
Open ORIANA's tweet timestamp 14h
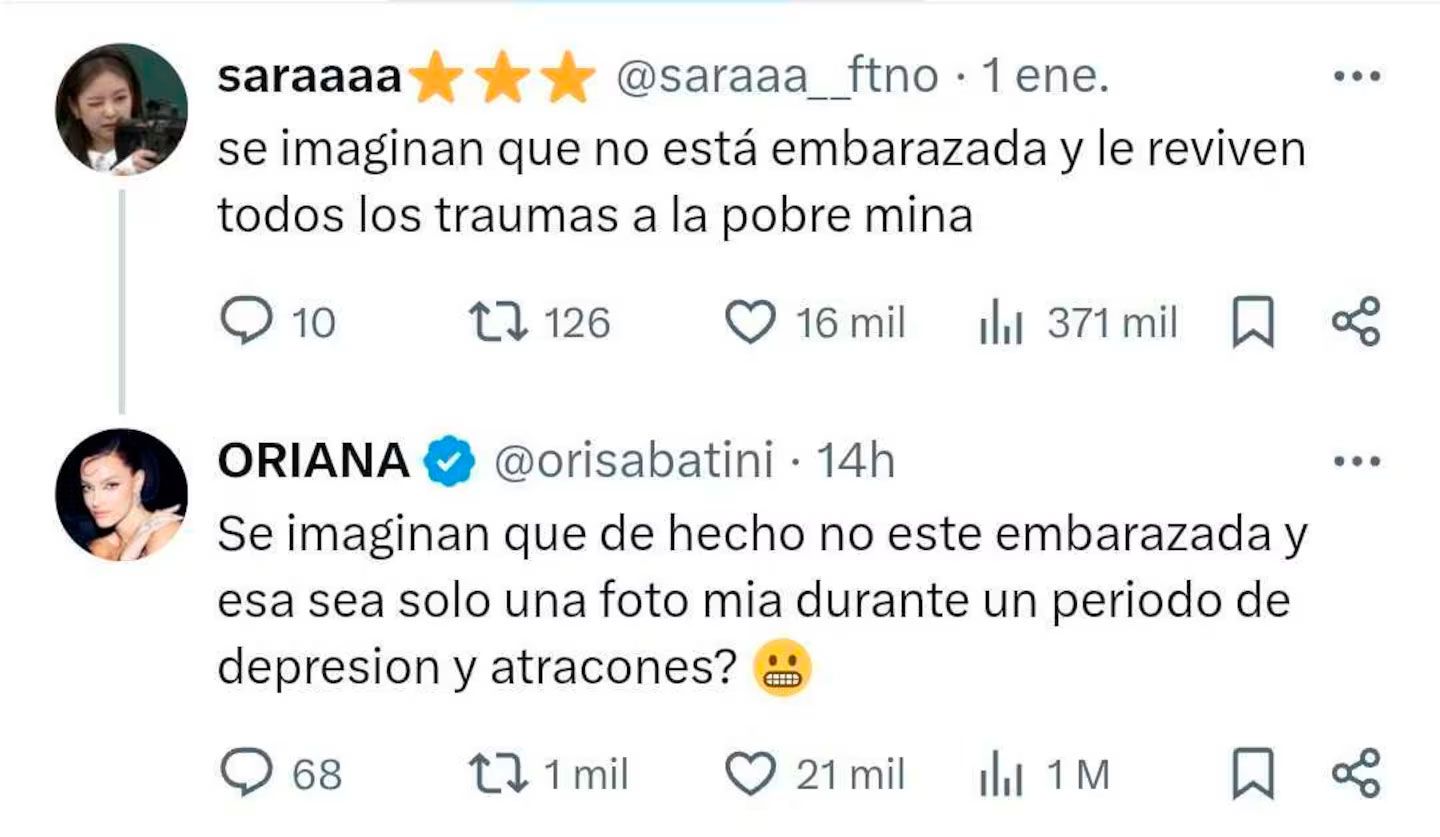pos(855,461)
